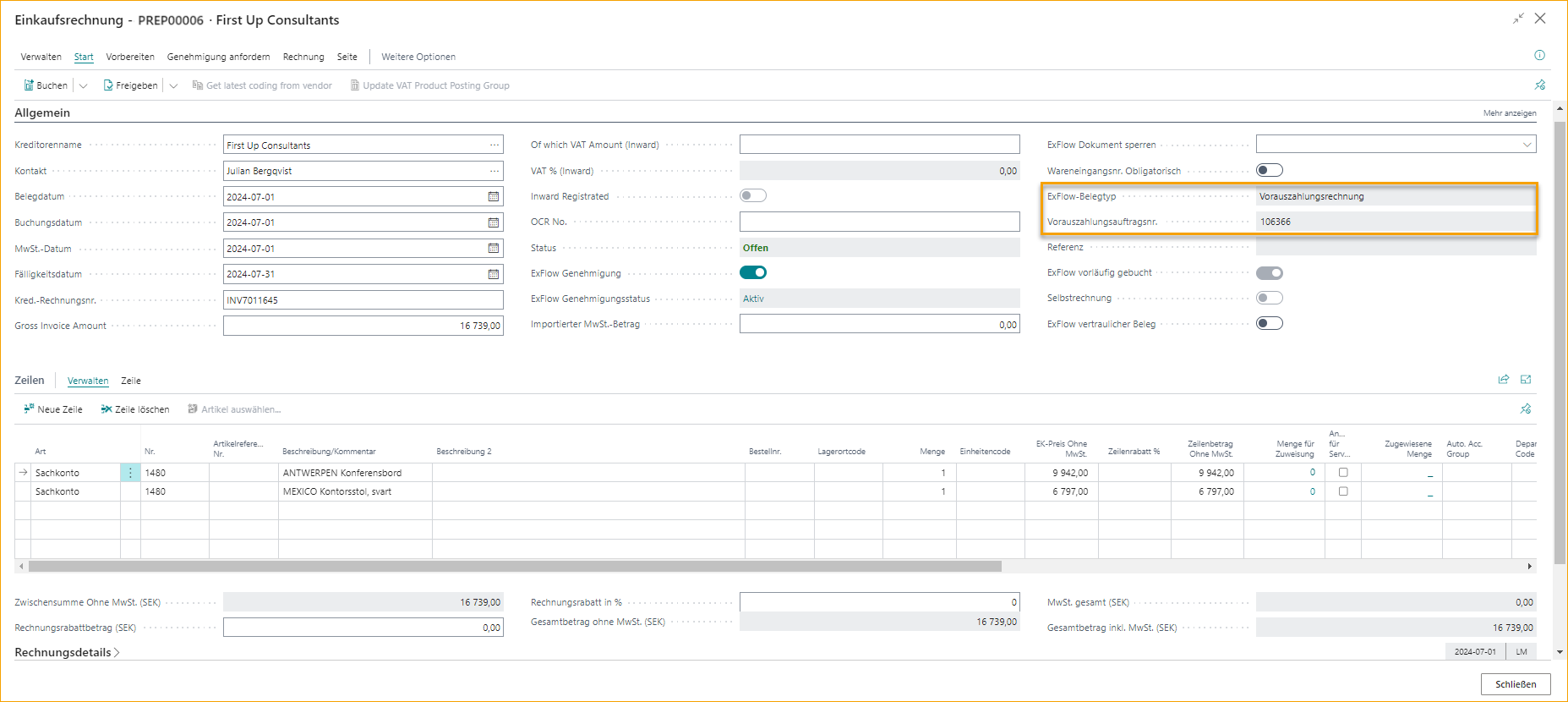Open Freigeben dropdown arrow

click(173, 85)
